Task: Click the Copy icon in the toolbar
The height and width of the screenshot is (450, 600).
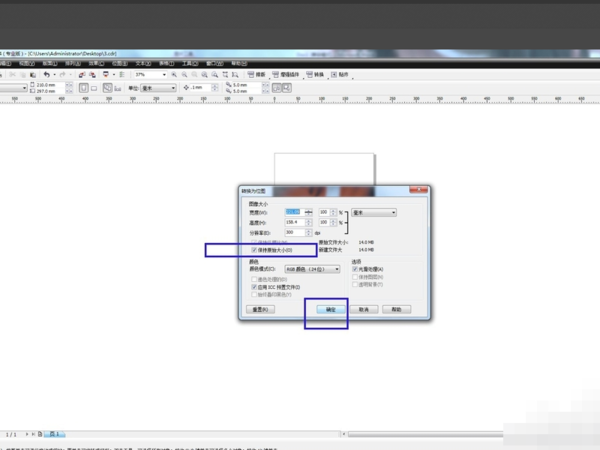Action: (x=23, y=75)
